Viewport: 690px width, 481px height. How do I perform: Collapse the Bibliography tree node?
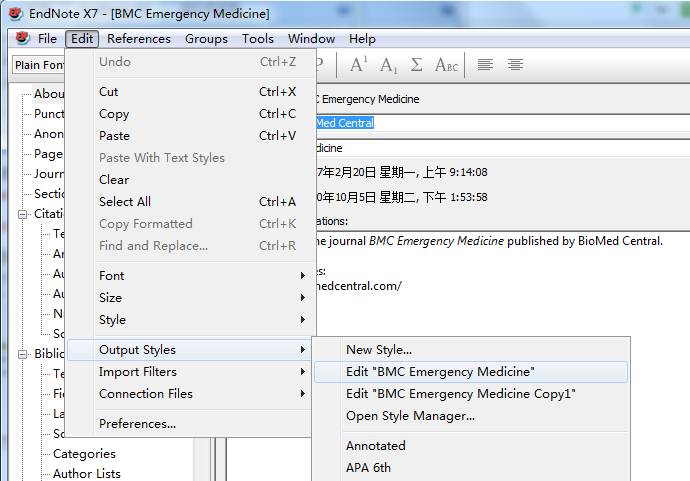click(x=22, y=354)
